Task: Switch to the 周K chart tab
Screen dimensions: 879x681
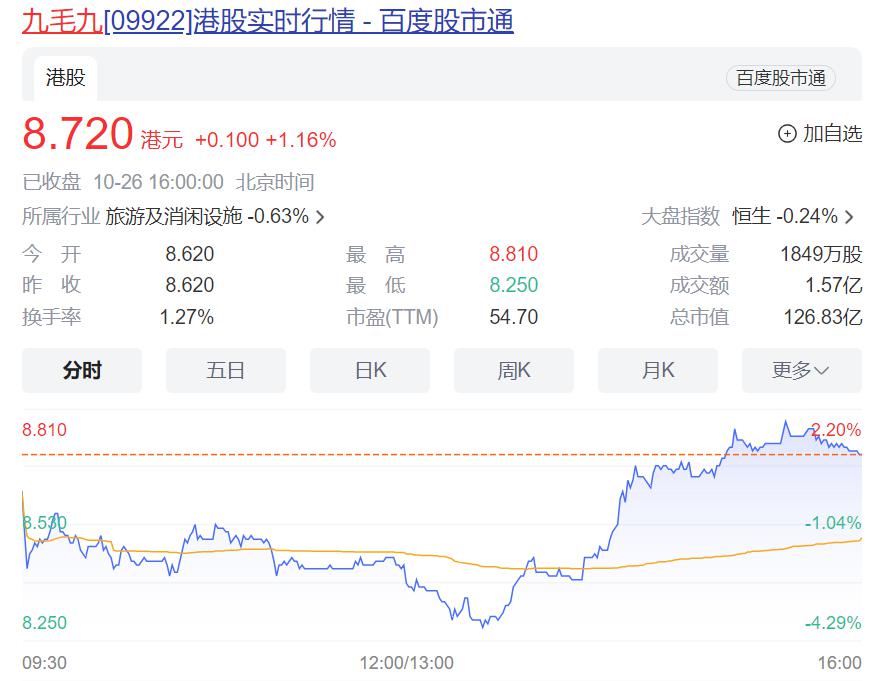Action: pos(513,370)
